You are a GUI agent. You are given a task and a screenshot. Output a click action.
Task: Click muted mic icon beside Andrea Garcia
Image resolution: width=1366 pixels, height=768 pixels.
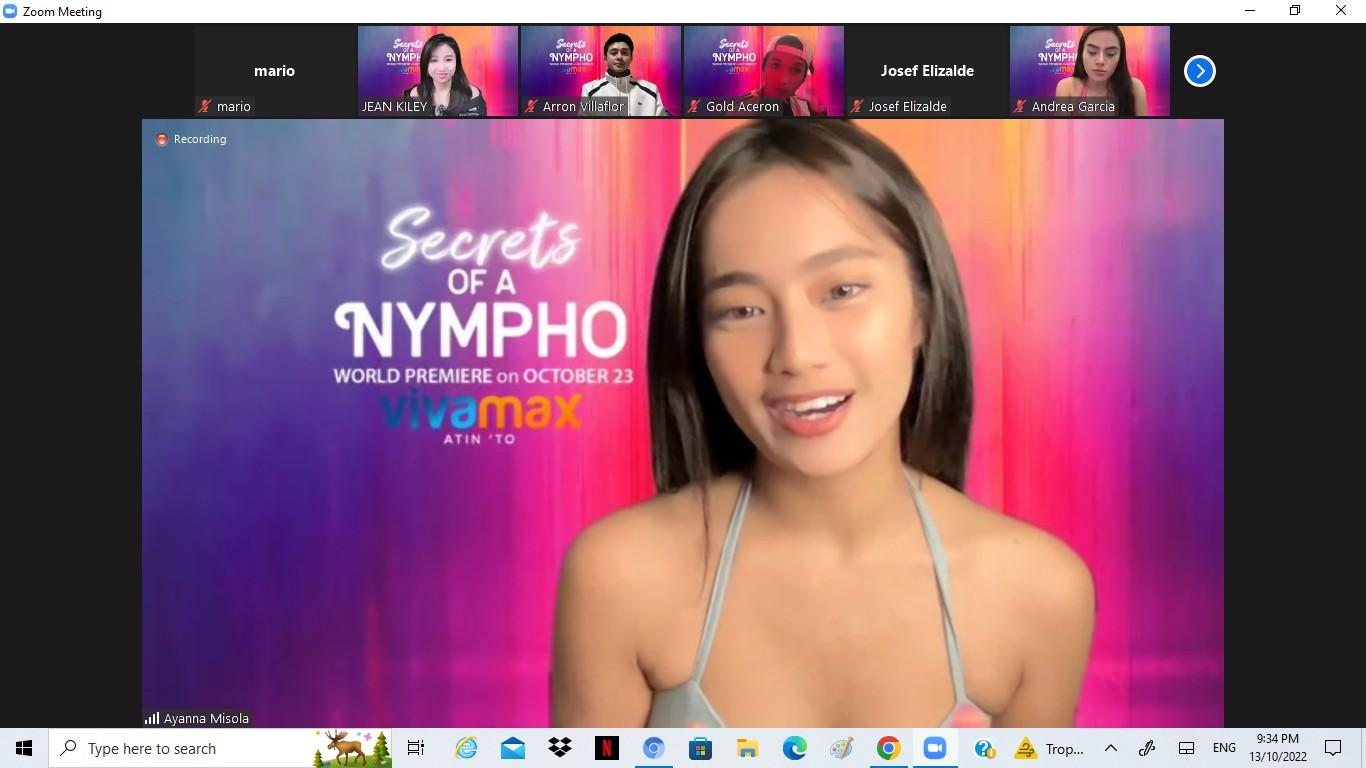(1021, 106)
